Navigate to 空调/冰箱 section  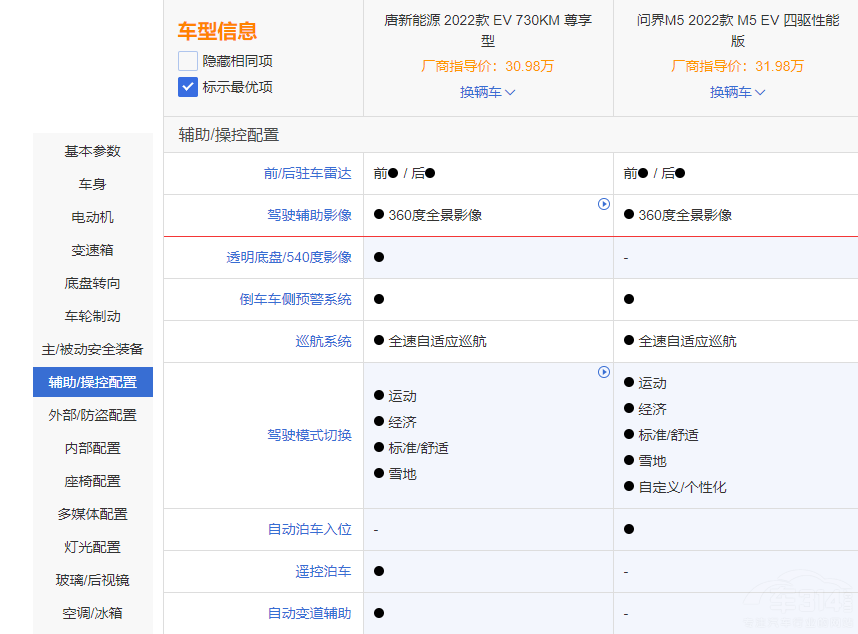pos(93,613)
